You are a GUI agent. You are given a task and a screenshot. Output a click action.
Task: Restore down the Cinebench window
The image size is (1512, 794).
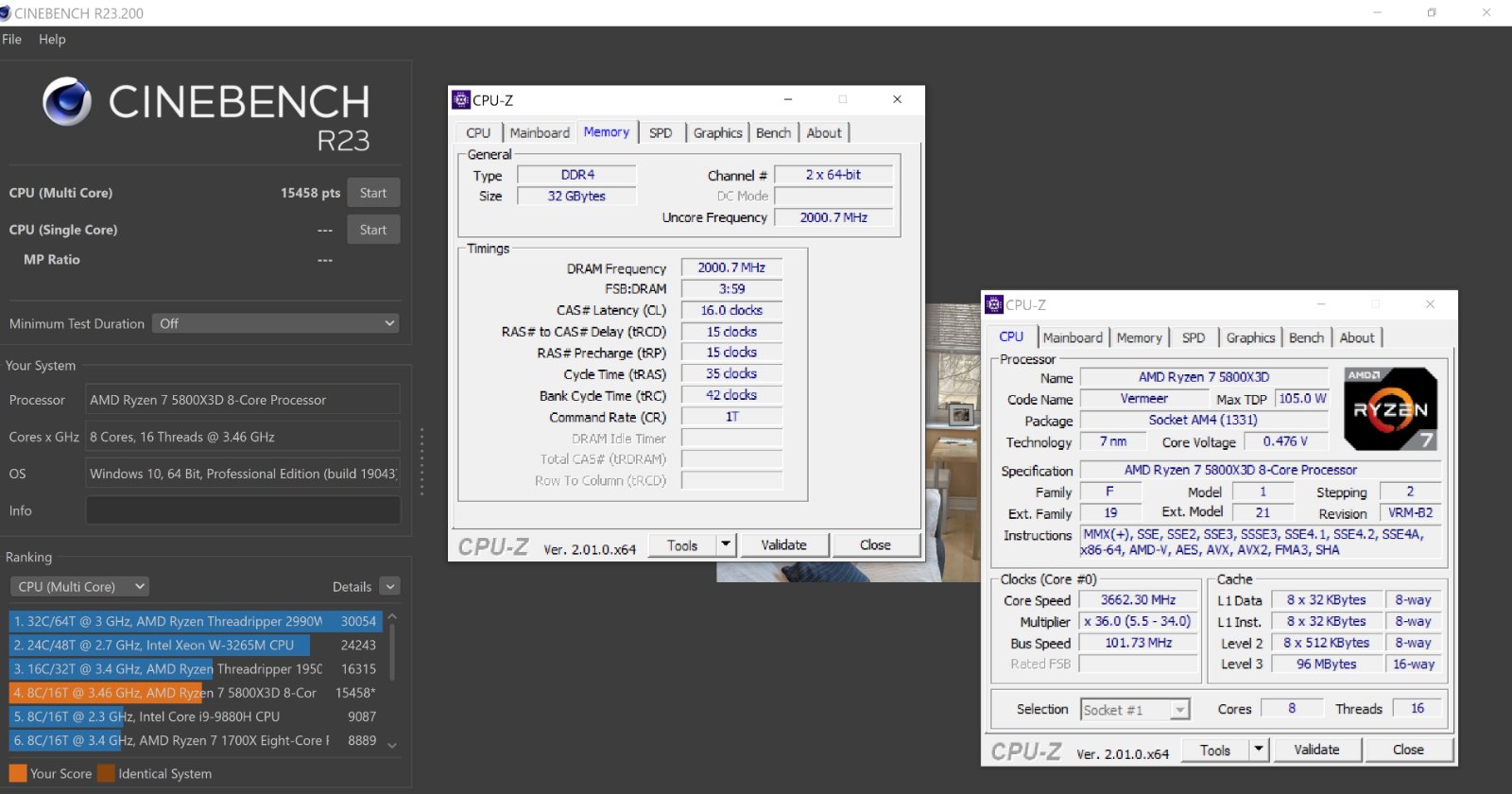tap(1432, 12)
